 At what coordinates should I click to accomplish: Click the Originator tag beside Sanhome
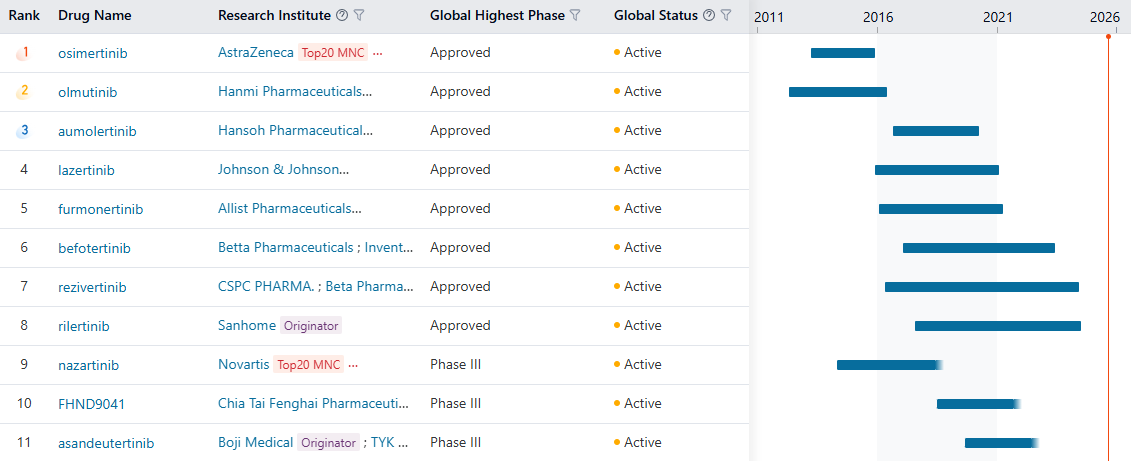[x=311, y=326]
